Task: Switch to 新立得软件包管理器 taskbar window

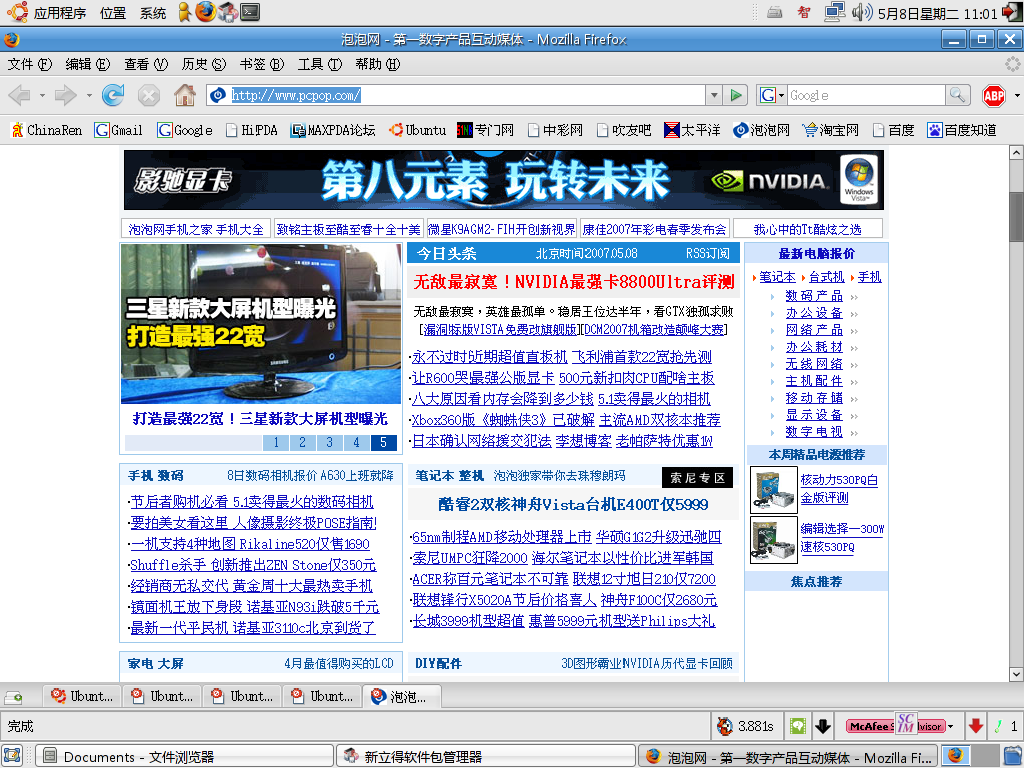Action: (x=486, y=756)
